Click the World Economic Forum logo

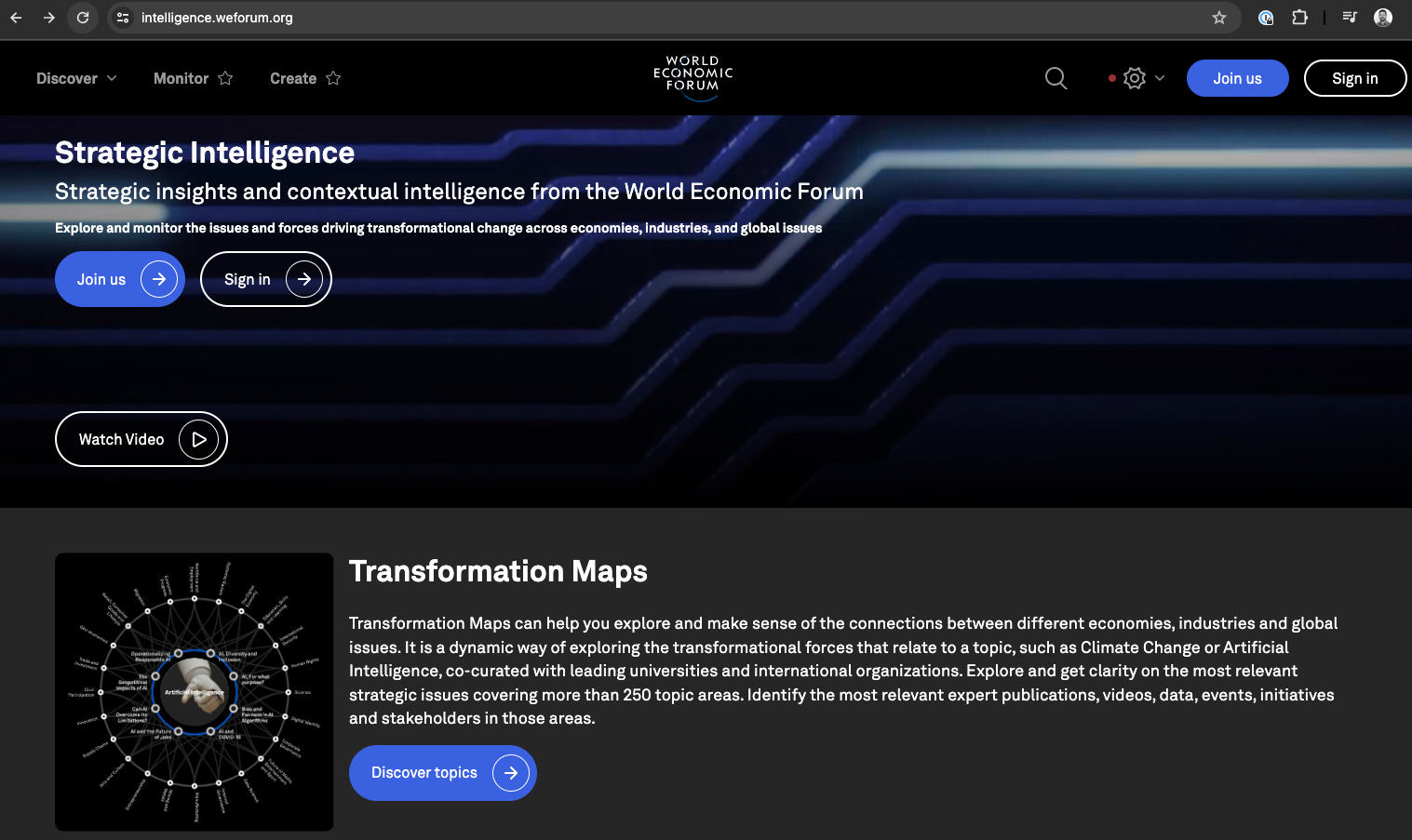point(693,76)
